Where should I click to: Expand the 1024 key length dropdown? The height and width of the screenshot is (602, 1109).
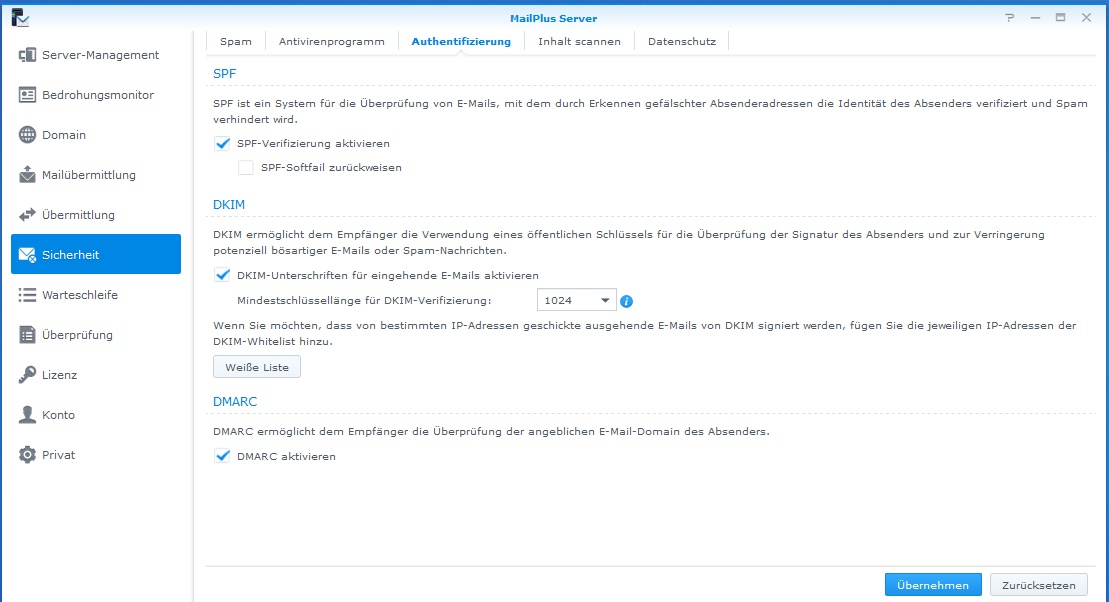(x=576, y=301)
